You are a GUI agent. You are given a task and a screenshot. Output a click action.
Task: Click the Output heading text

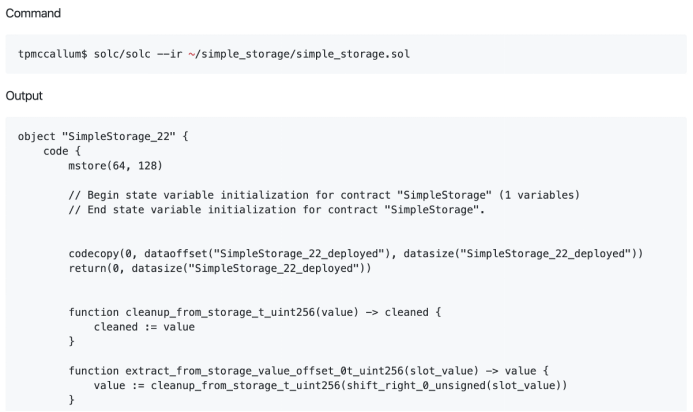tap(24, 96)
